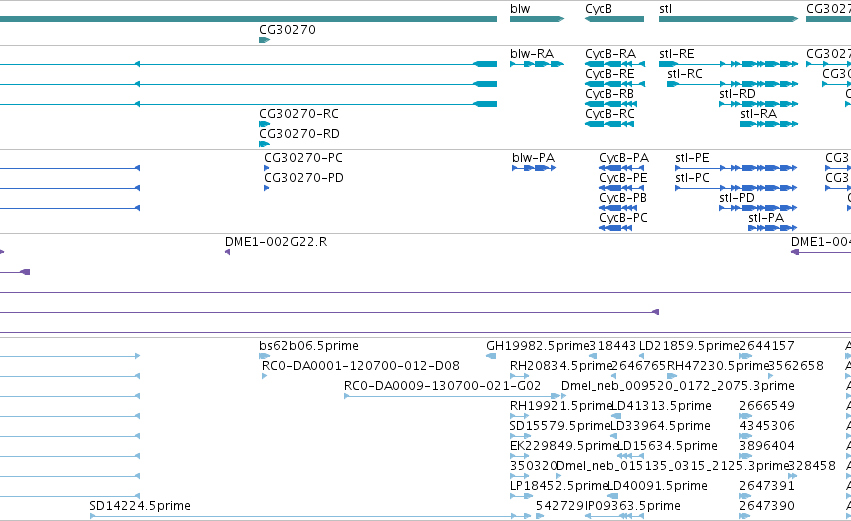Screen dimensions: 851x521
Task: Select the EK229849.5prime EST
Action: pos(519,457)
